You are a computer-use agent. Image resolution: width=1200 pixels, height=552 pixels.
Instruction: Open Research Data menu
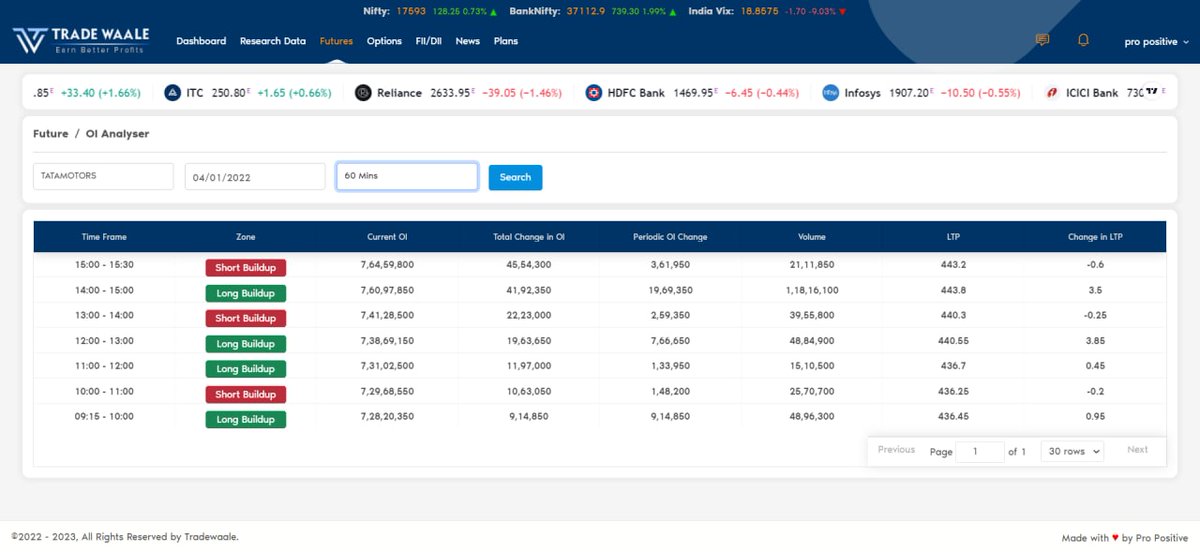click(x=273, y=41)
